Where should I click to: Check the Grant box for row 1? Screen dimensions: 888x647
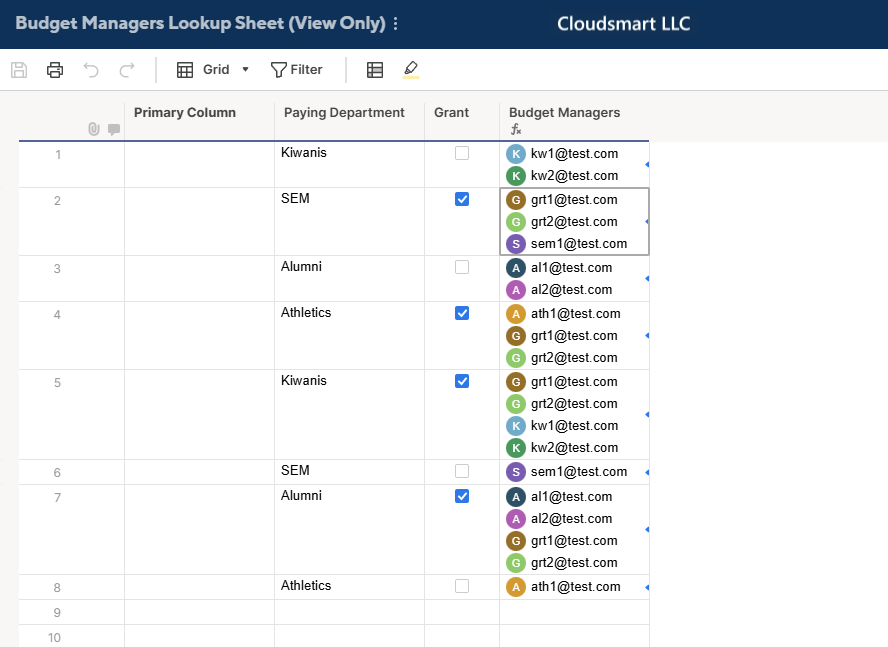tap(462, 154)
